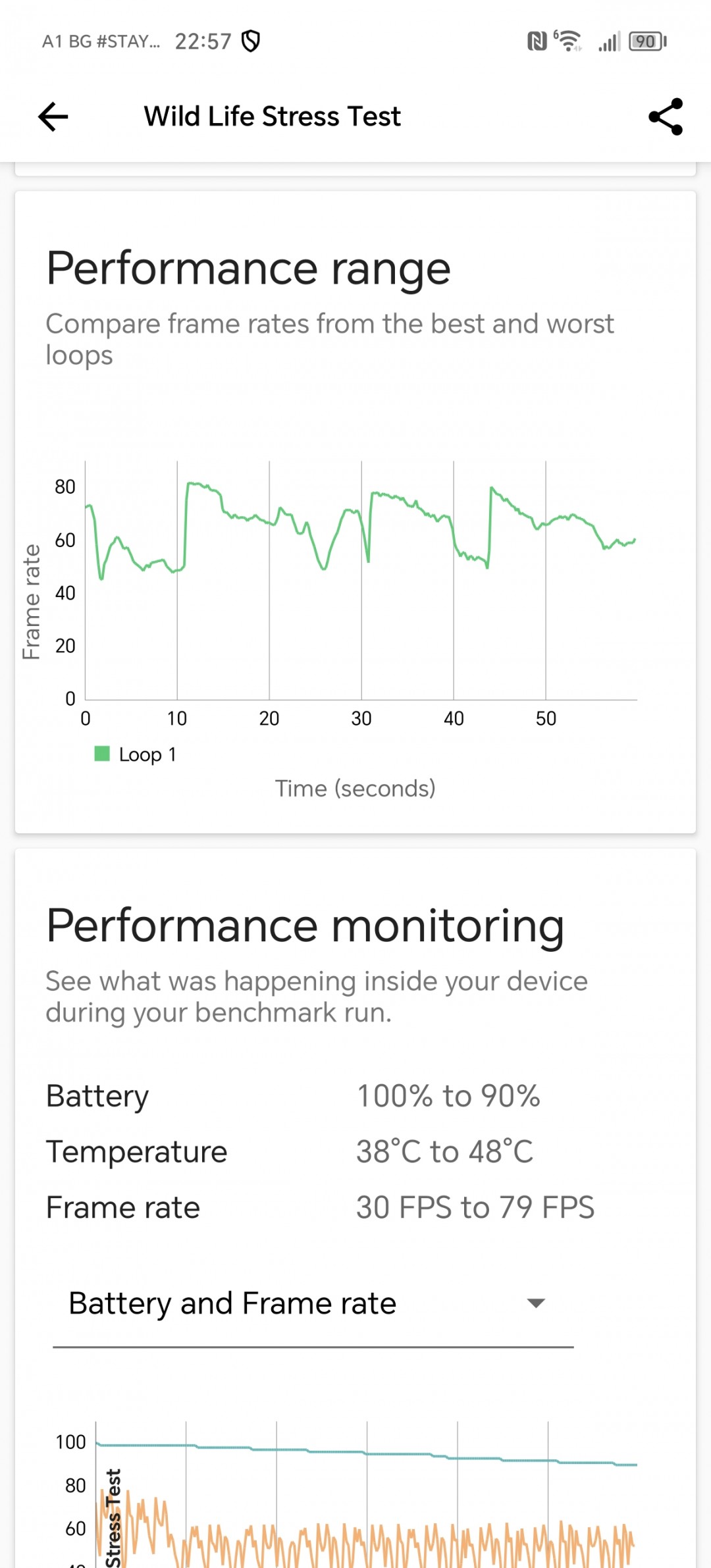The image size is (711, 1568).
Task: Tap the shield icon beside the clock
Action: 251,41
